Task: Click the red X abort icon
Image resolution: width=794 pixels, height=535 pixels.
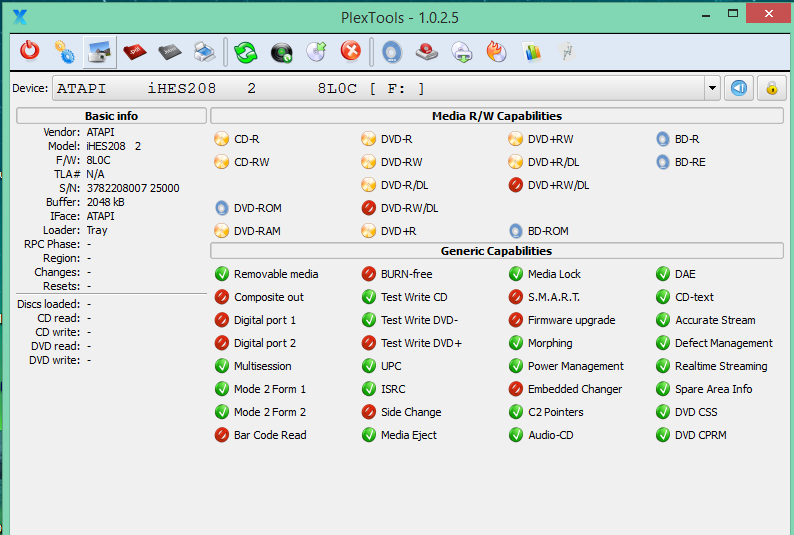Action: coord(351,52)
